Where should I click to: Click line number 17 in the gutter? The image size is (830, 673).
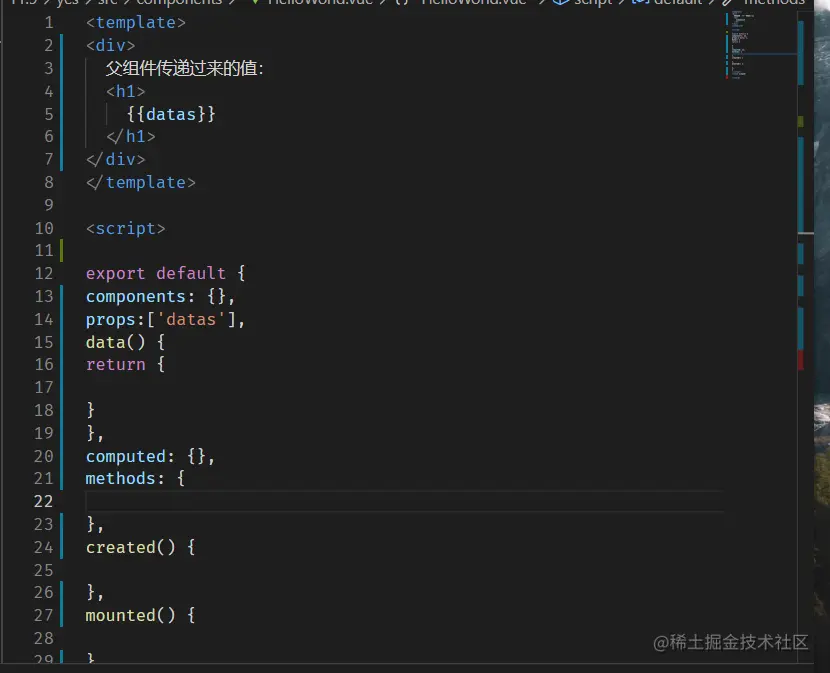(x=44, y=388)
